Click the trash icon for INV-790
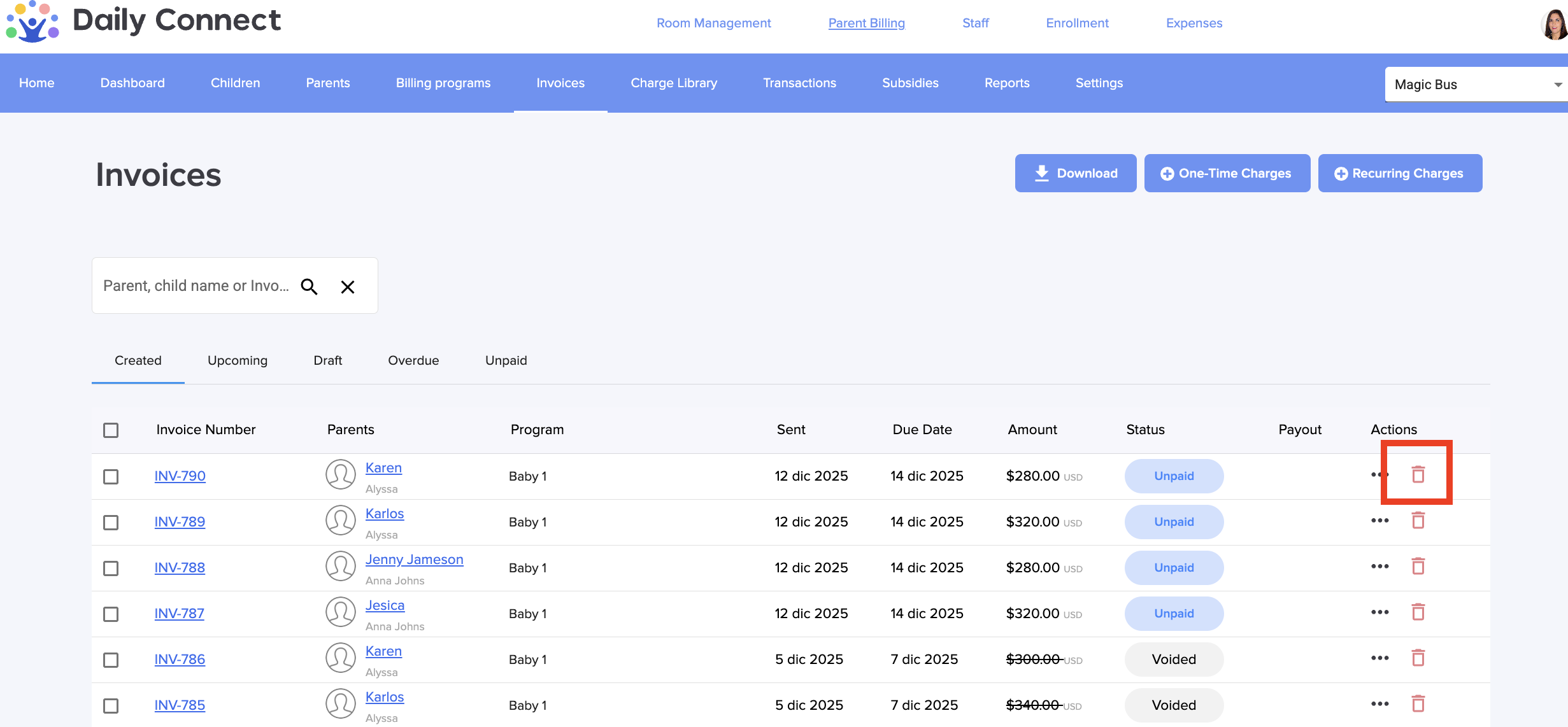Screen dimensions: 1568x727 (1418, 474)
